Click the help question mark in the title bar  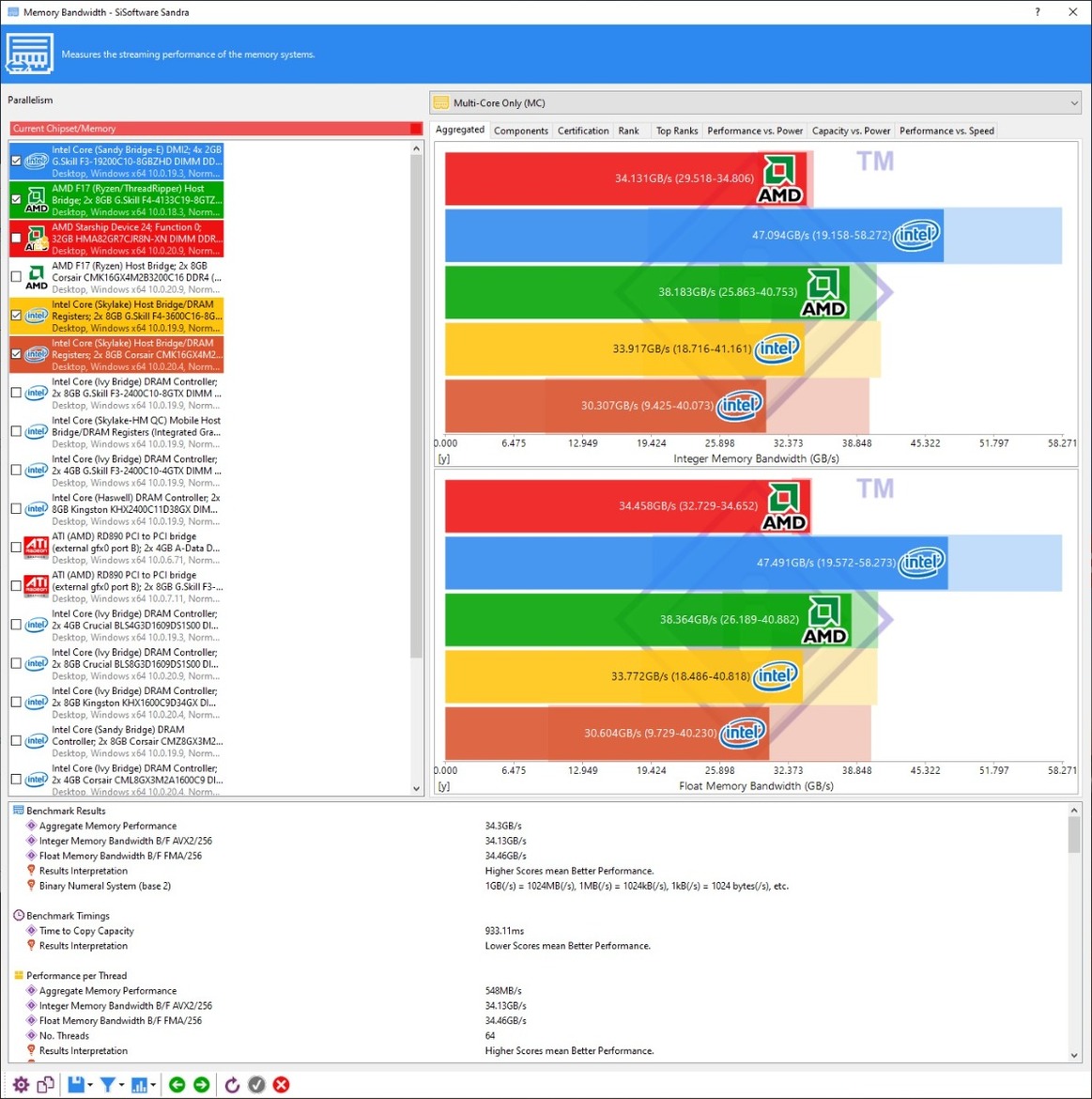[x=1038, y=12]
